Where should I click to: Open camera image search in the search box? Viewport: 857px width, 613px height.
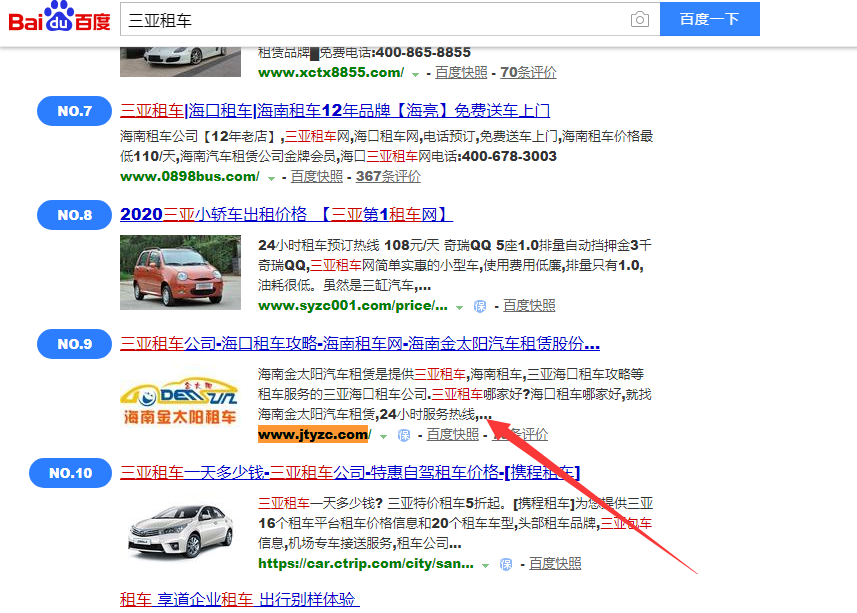tap(639, 20)
